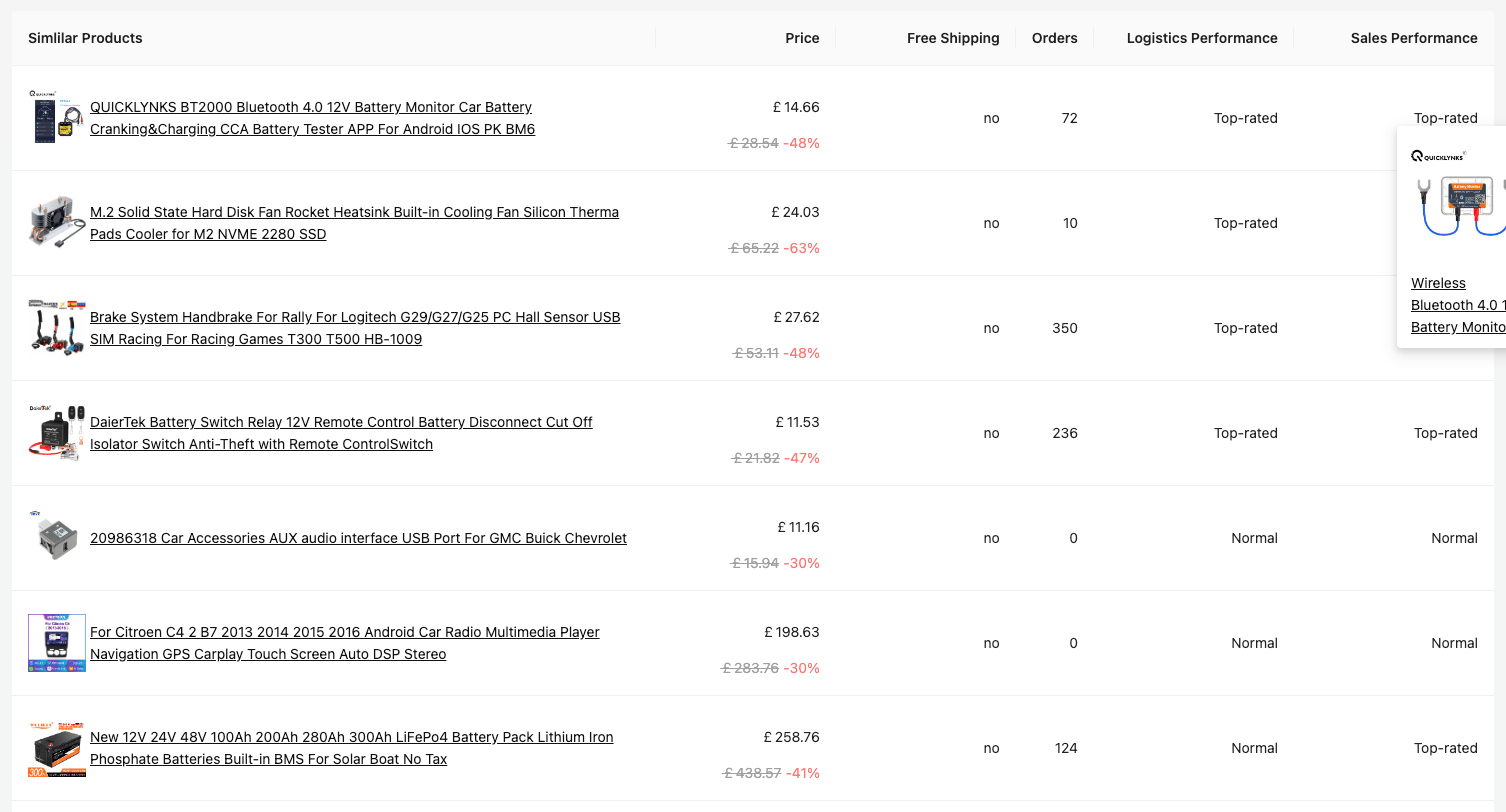Click the £ 258.76 price
Screen dimensions: 1506x812
(791, 737)
